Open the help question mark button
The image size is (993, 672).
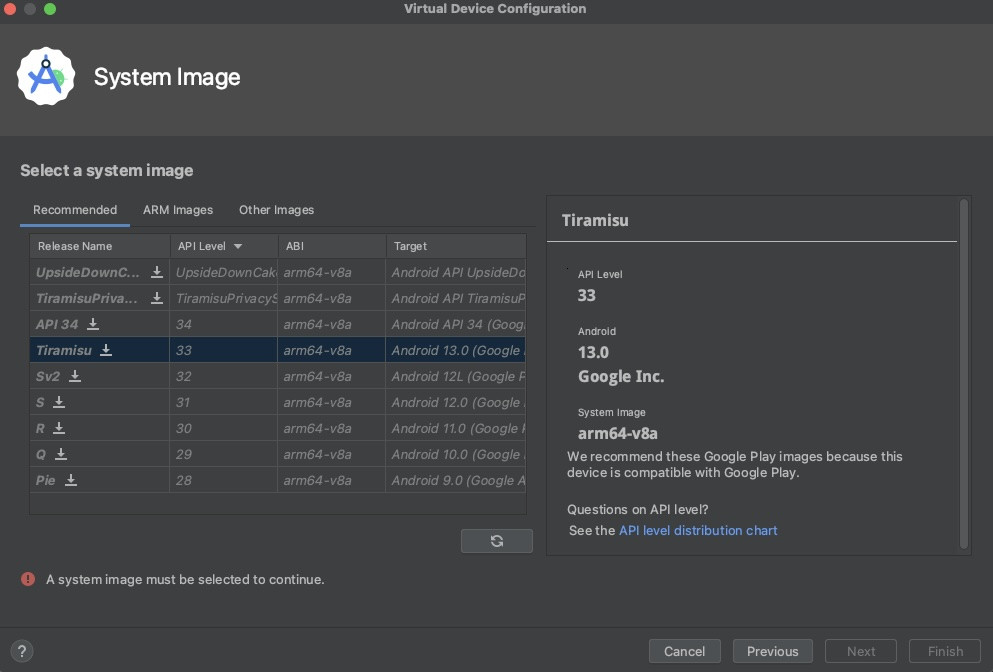tap(22, 651)
